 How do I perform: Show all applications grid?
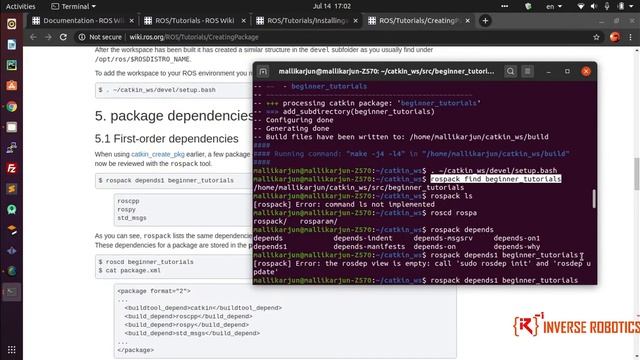point(11,349)
